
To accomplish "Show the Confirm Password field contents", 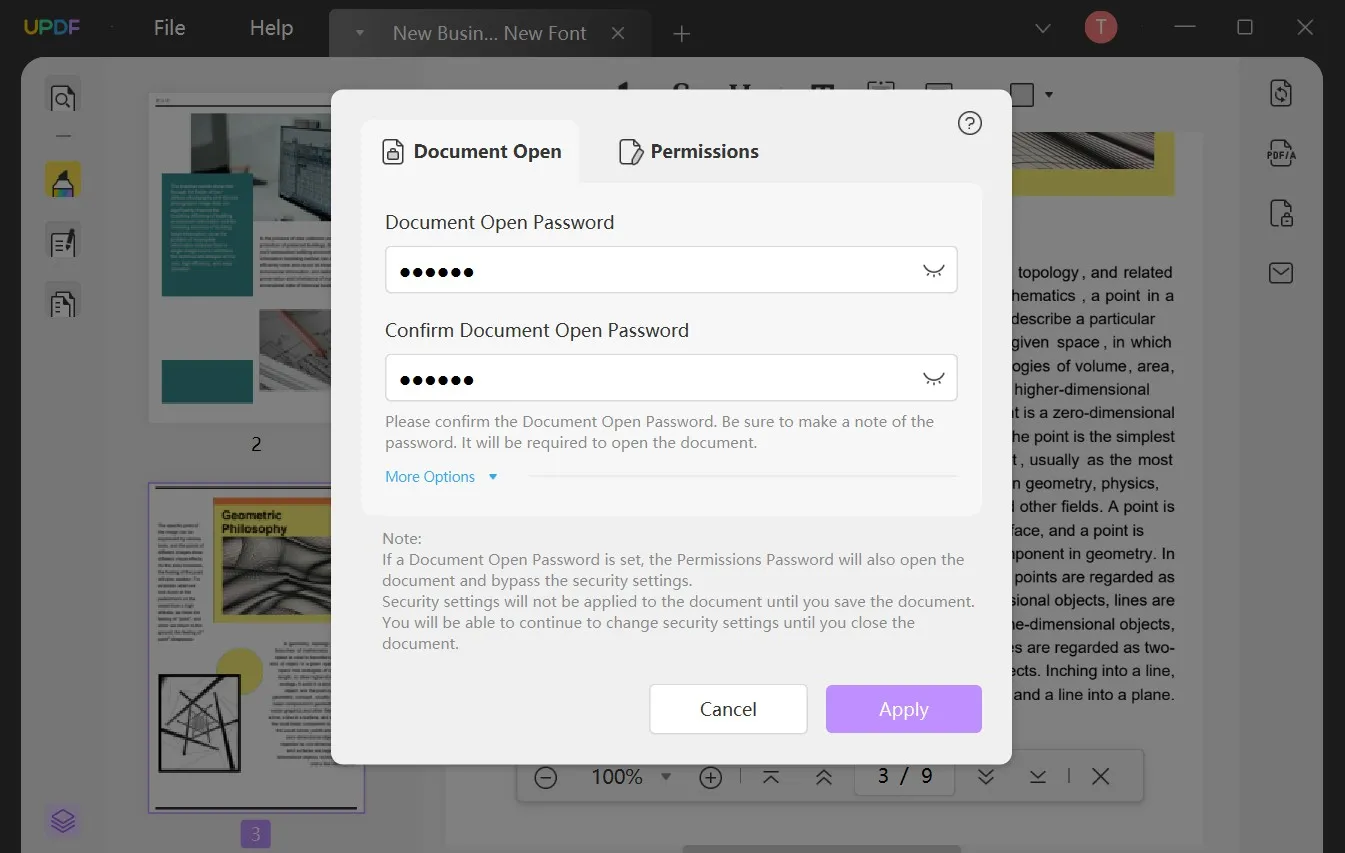I will coord(933,378).
